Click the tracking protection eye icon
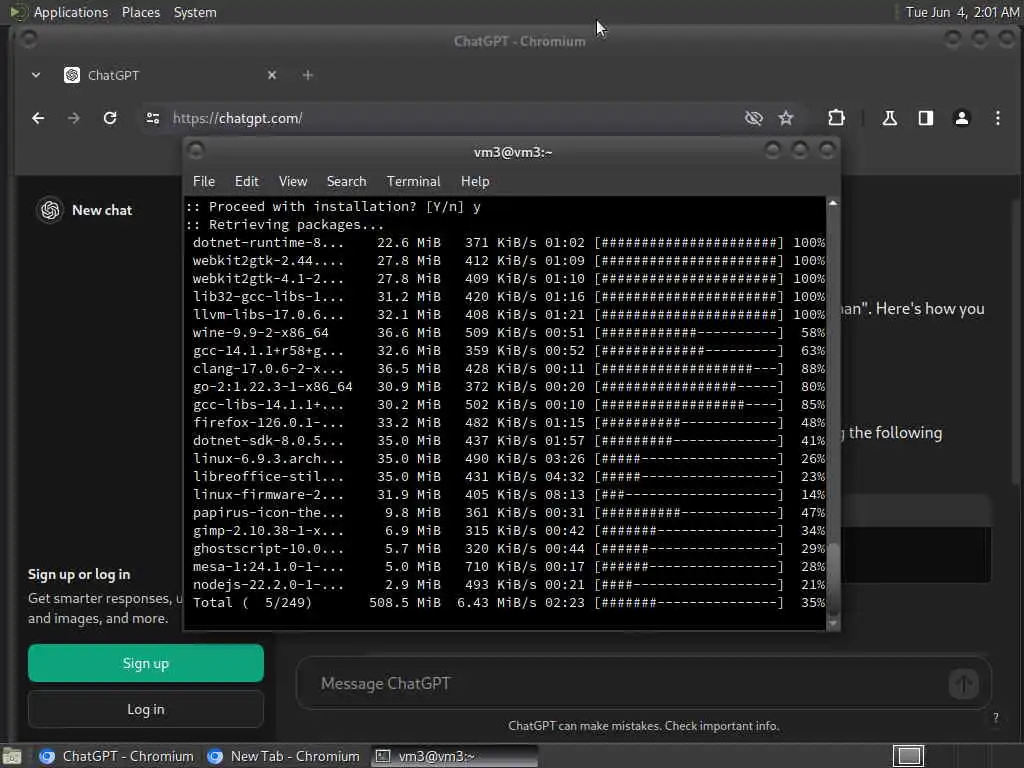Screen dimensions: 1024x768 [754, 118]
